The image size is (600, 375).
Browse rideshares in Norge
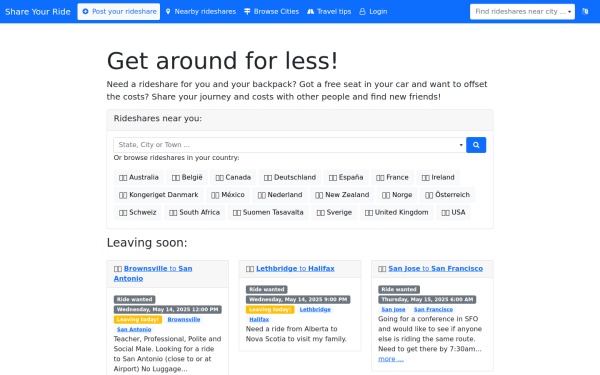(x=397, y=195)
